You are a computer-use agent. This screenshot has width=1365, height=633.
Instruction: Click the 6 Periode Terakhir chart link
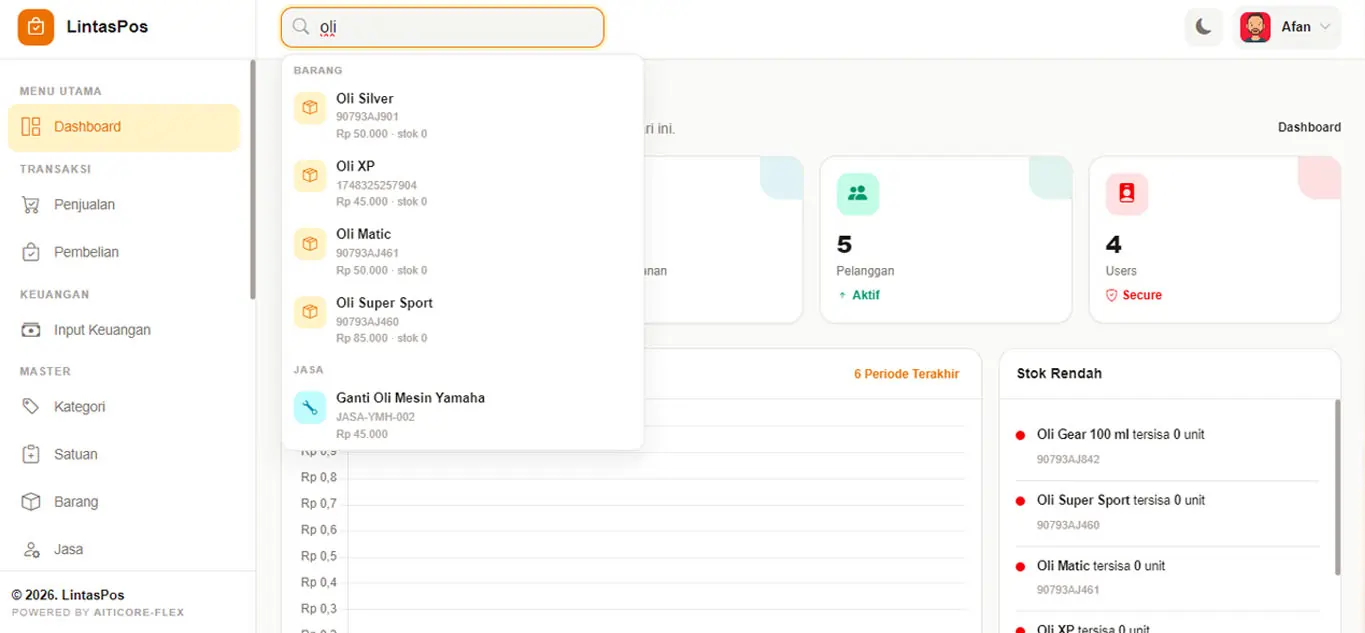point(906,374)
